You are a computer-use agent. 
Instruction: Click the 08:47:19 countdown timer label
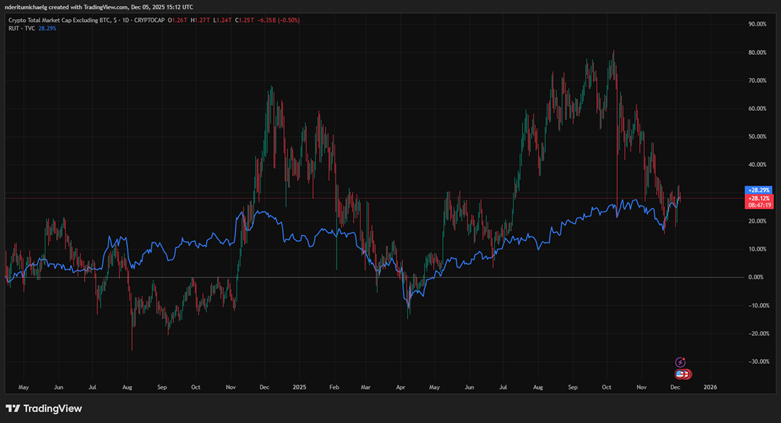tap(757, 206)
